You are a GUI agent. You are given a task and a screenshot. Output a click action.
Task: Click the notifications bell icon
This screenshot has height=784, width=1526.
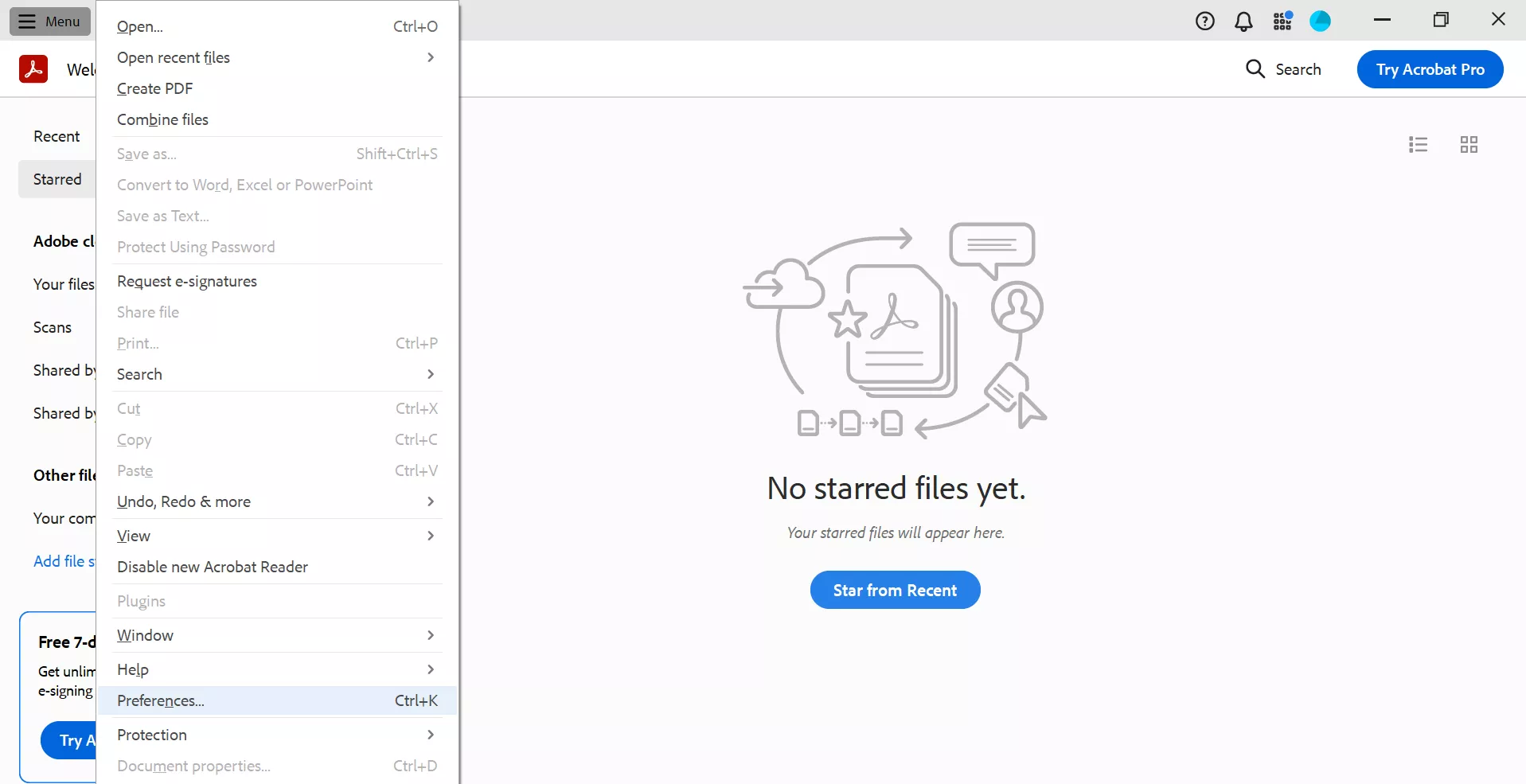click(x=1243, y=21)
